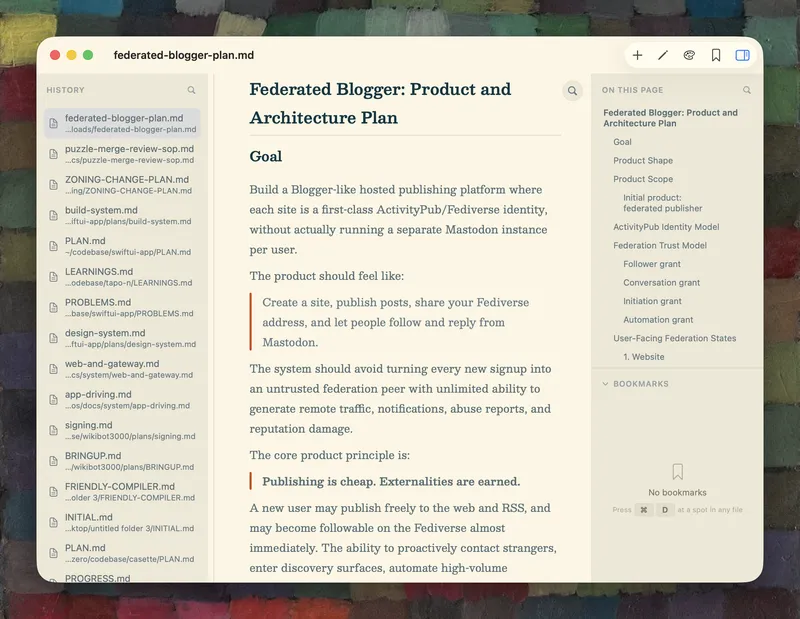Open FRIENDLY-COMPILER.md from history
This screenshot has height=619, width=800.
pyautogui.click(x=122, y=491)
